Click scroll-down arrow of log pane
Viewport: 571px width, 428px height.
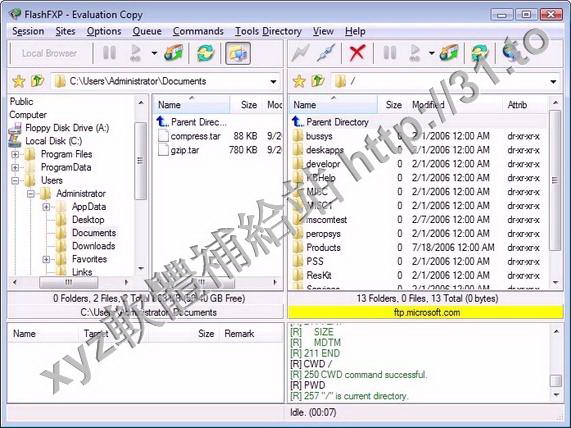[x=556, y=395]
